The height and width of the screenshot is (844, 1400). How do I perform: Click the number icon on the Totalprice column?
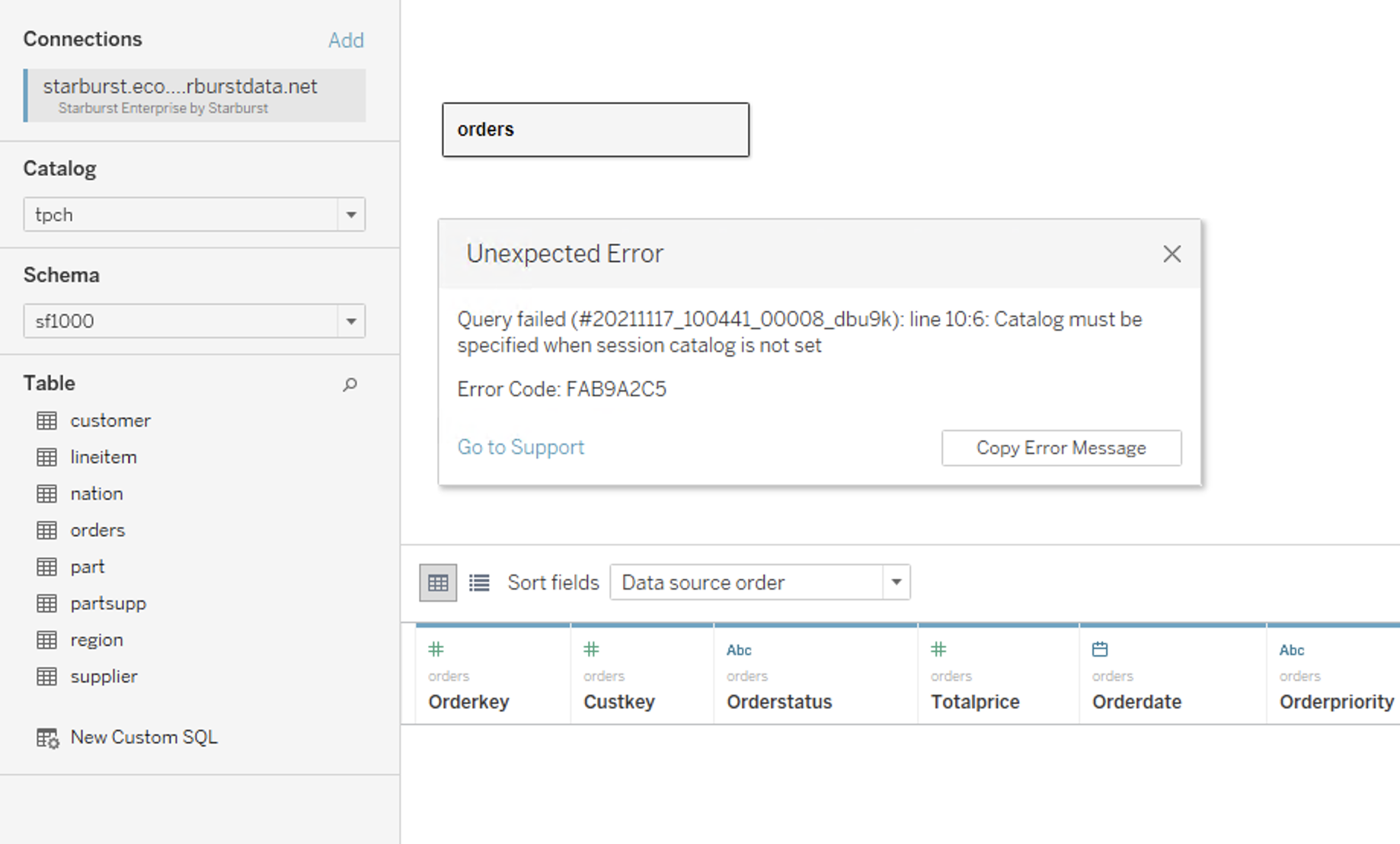click(x=938, y=650)
